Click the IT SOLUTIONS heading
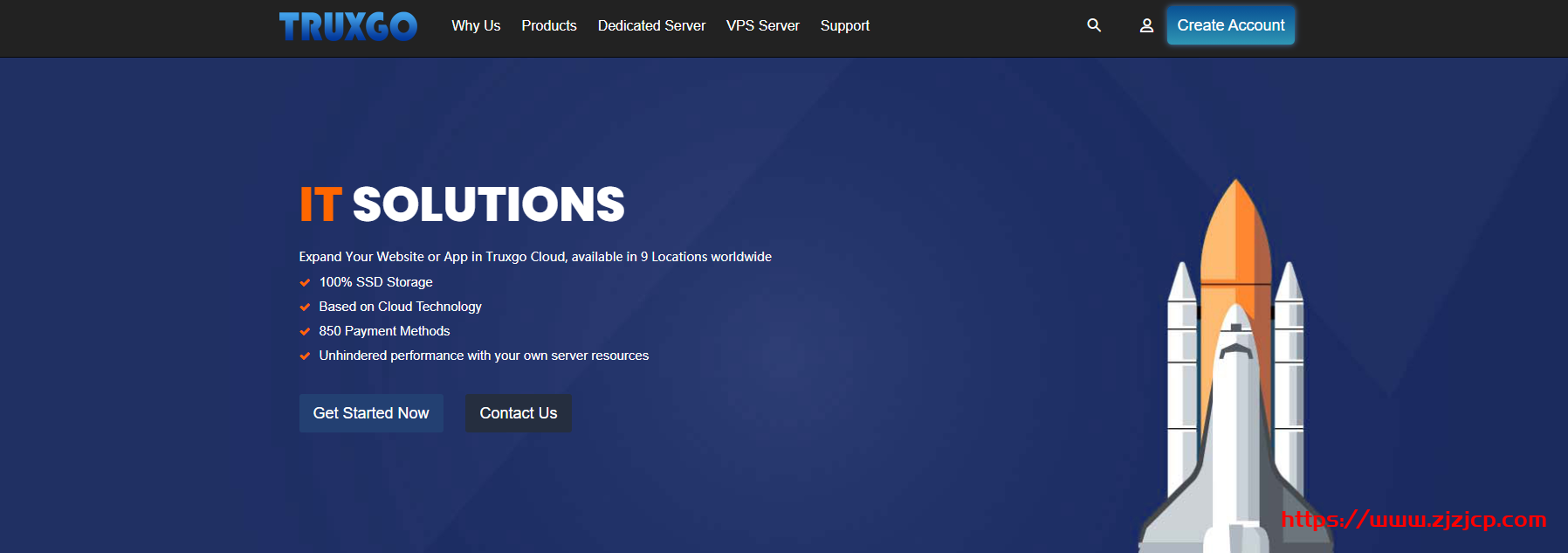This screenshot has height=553, width=1568. pos(462,204)
